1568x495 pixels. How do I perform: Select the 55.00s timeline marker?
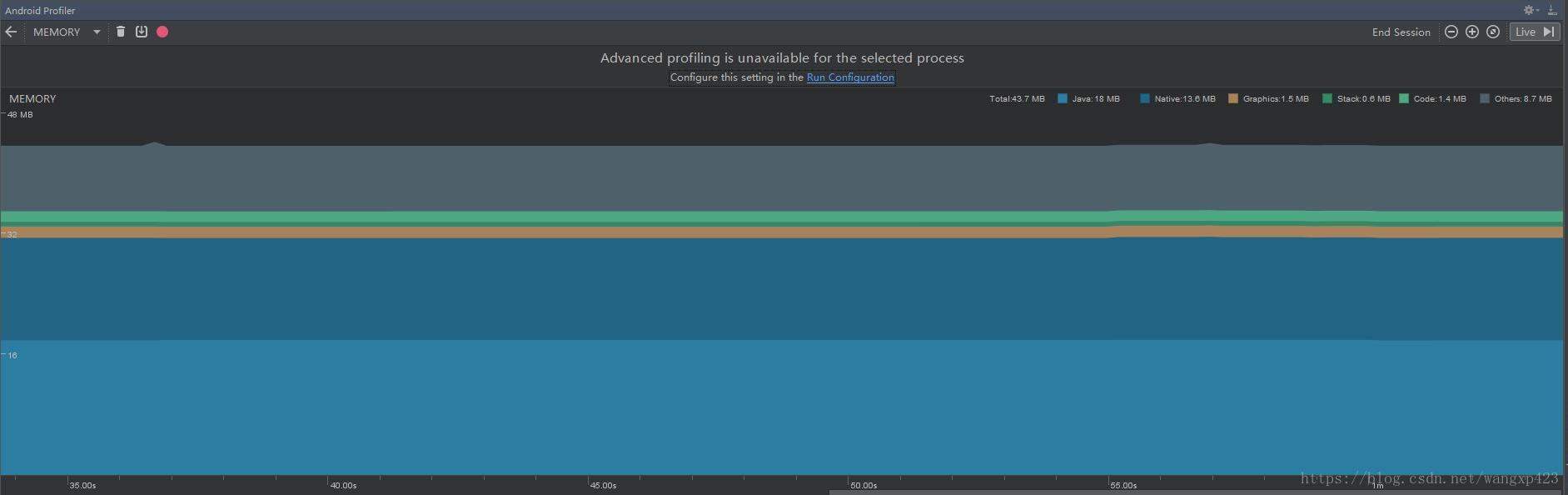[1123, 485]
